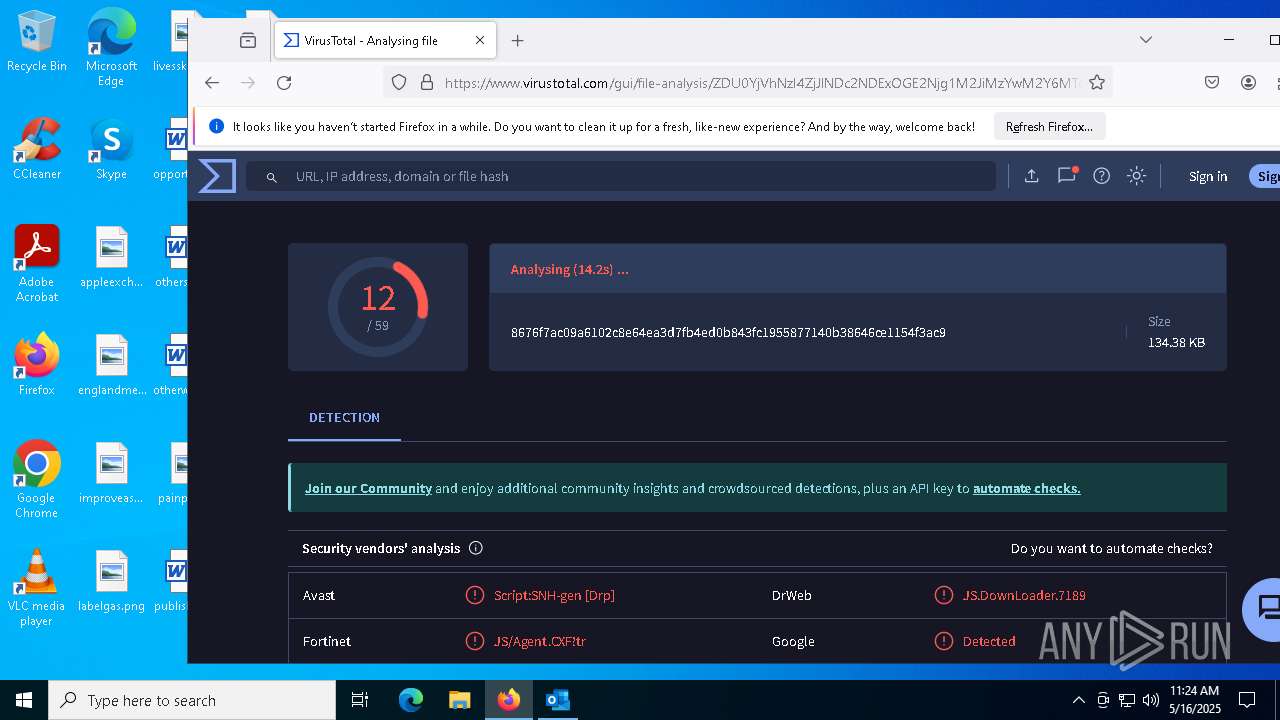This screenshot has height=720, width=1280.
Task: Click the taskbar clock showing 11:24 AM
Action: 1194,700
